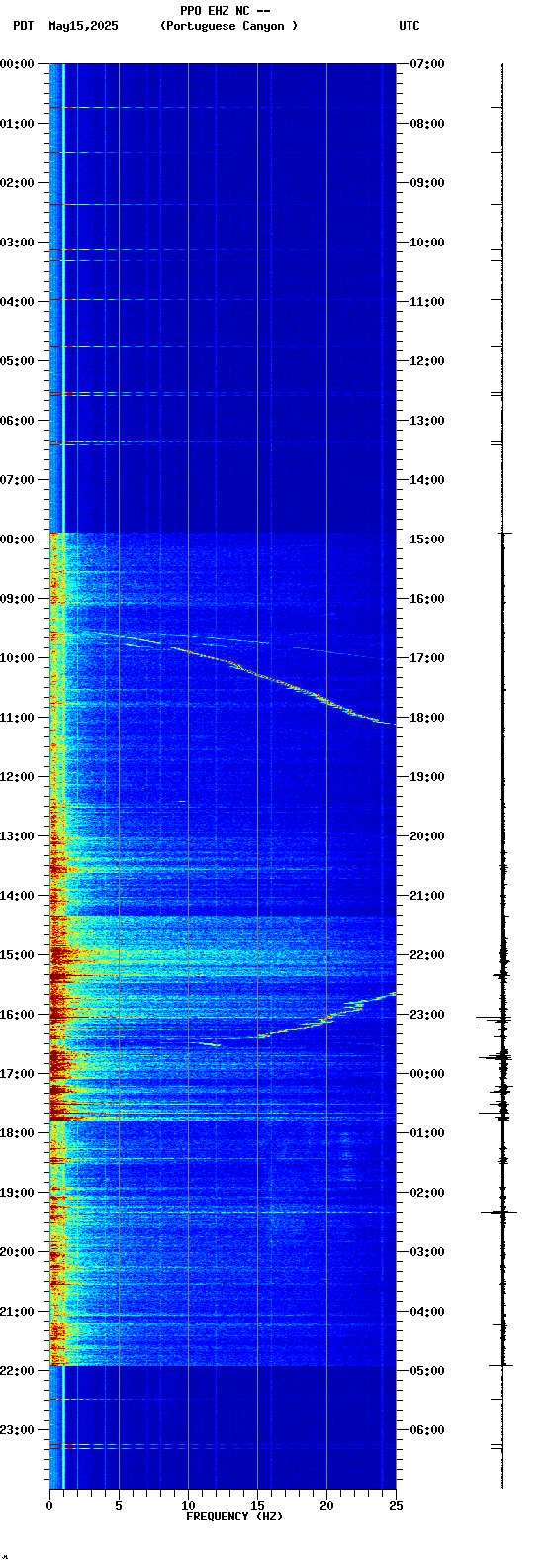
Task: Click the 13:00 UTC time label
Action: (x=427, y=421)
